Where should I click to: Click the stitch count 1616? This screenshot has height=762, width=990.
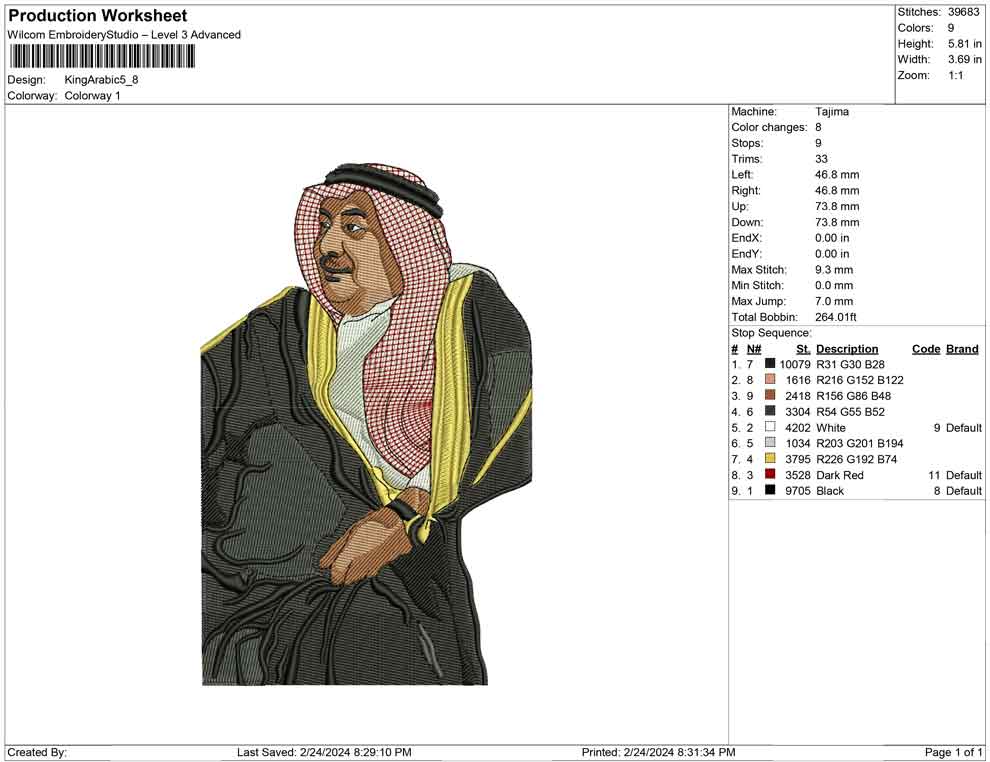(x=797, y=380)
